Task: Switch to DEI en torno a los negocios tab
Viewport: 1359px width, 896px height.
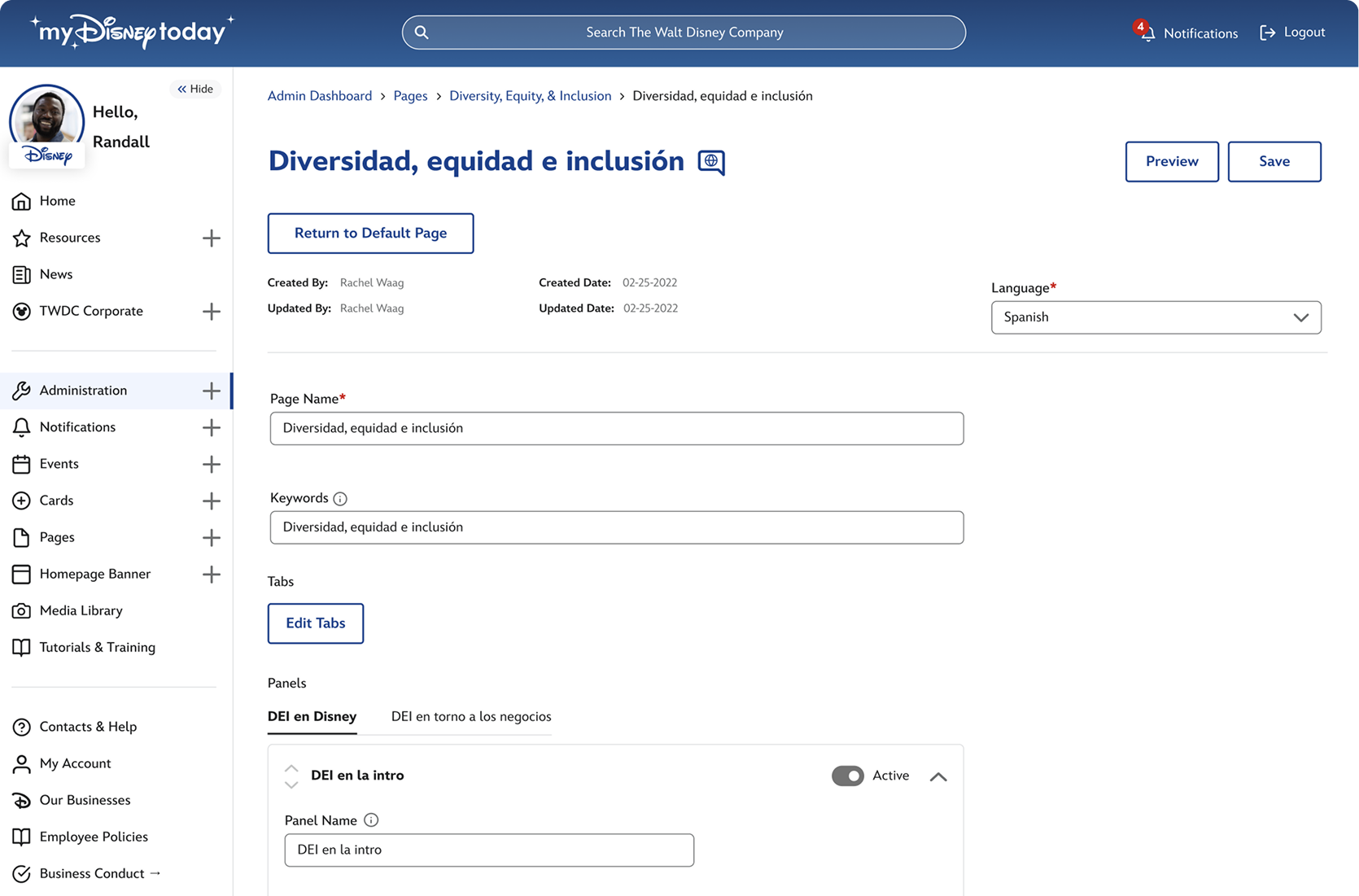Action: (x=471, y=716)
